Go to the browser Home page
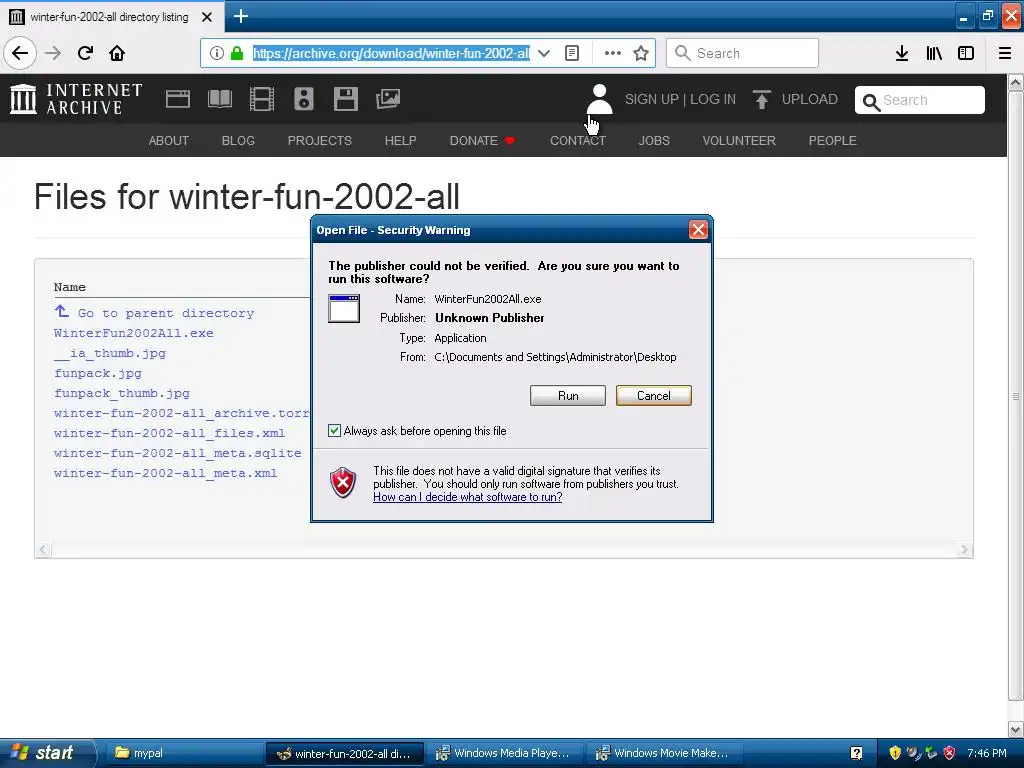 click(x=117, y=53)
